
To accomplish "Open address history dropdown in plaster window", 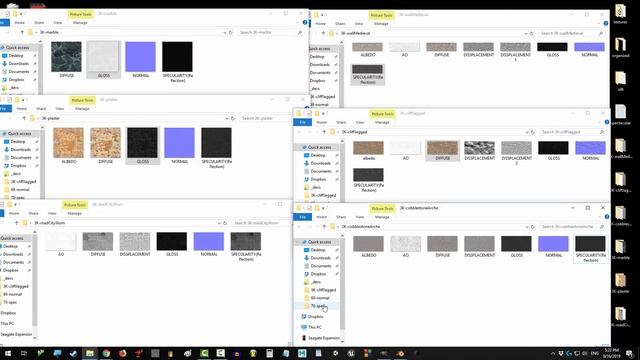I will [227, 118].
